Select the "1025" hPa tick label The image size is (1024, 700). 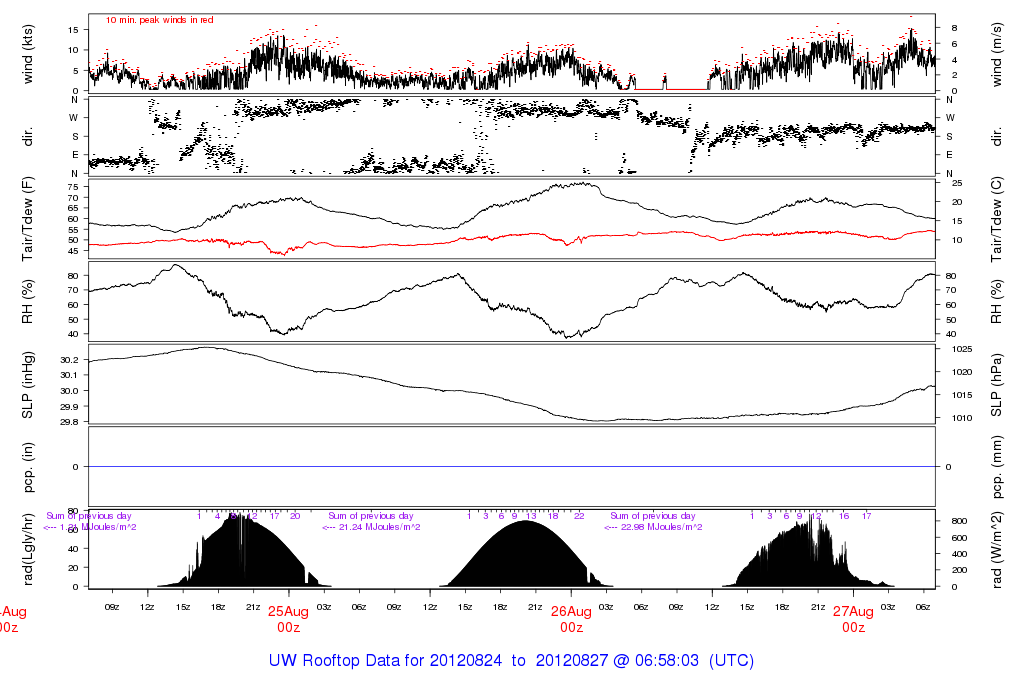coord(962,349)
